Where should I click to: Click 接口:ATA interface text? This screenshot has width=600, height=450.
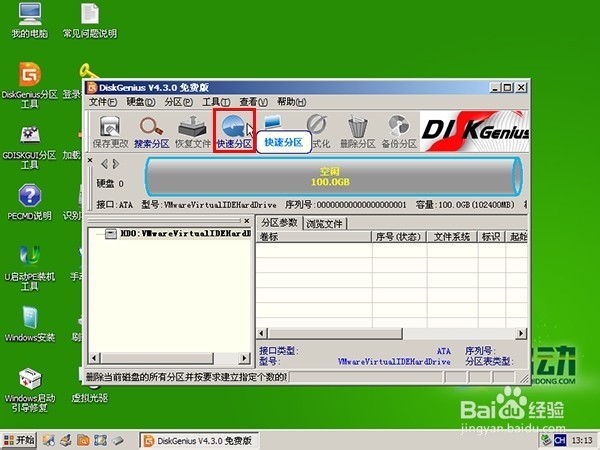pyautogui.click(x=115, y=205)
